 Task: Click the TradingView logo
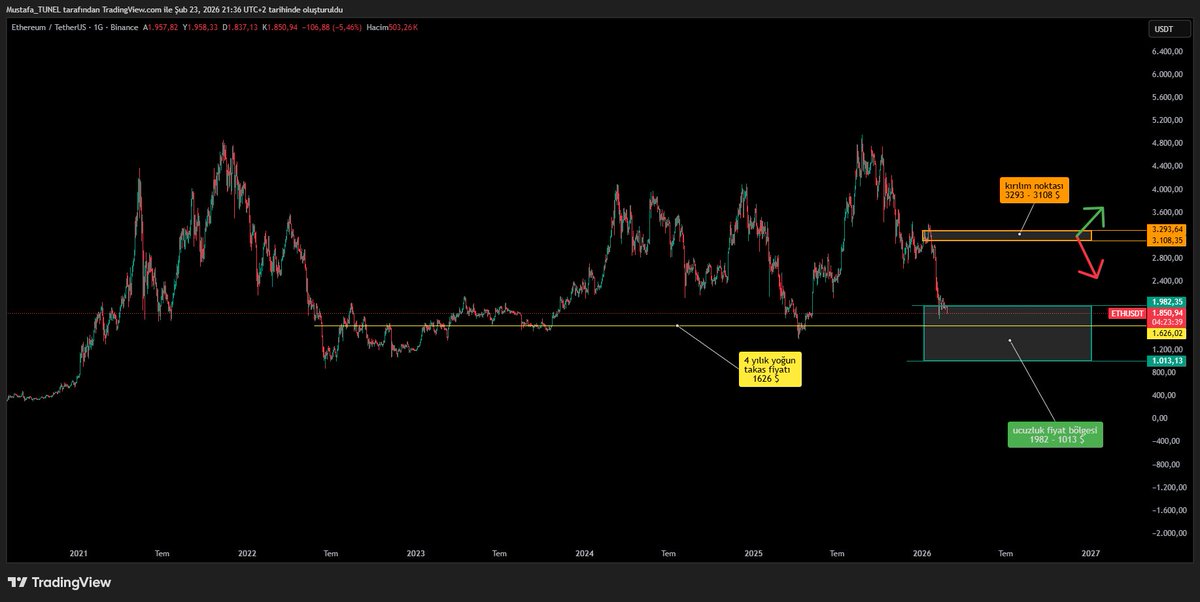coord(59,582)
